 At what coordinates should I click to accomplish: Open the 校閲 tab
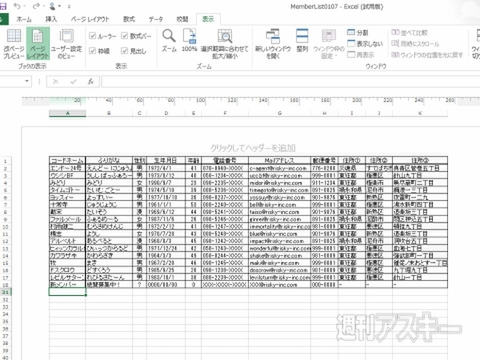click(x=182, y=19)
